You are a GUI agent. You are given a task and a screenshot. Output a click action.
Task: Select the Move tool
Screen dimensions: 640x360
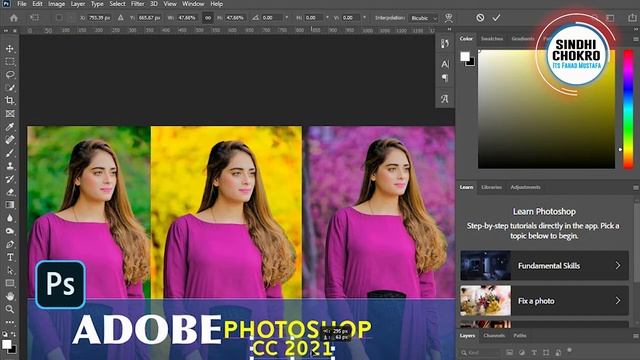click(x=10, y=49)
